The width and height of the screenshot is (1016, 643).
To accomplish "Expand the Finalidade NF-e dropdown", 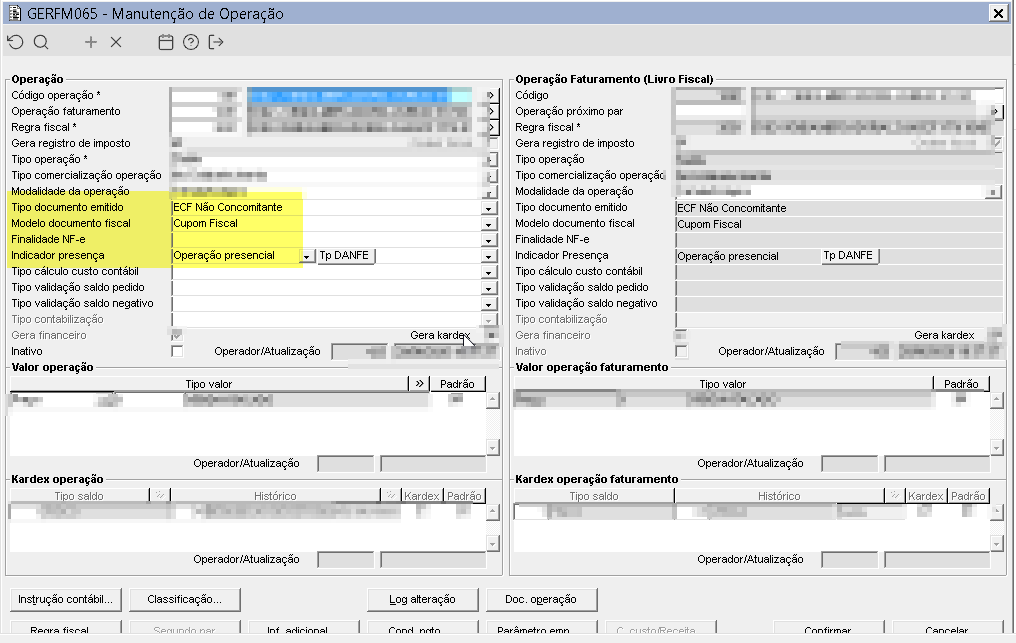I will [x=489, y=240].
